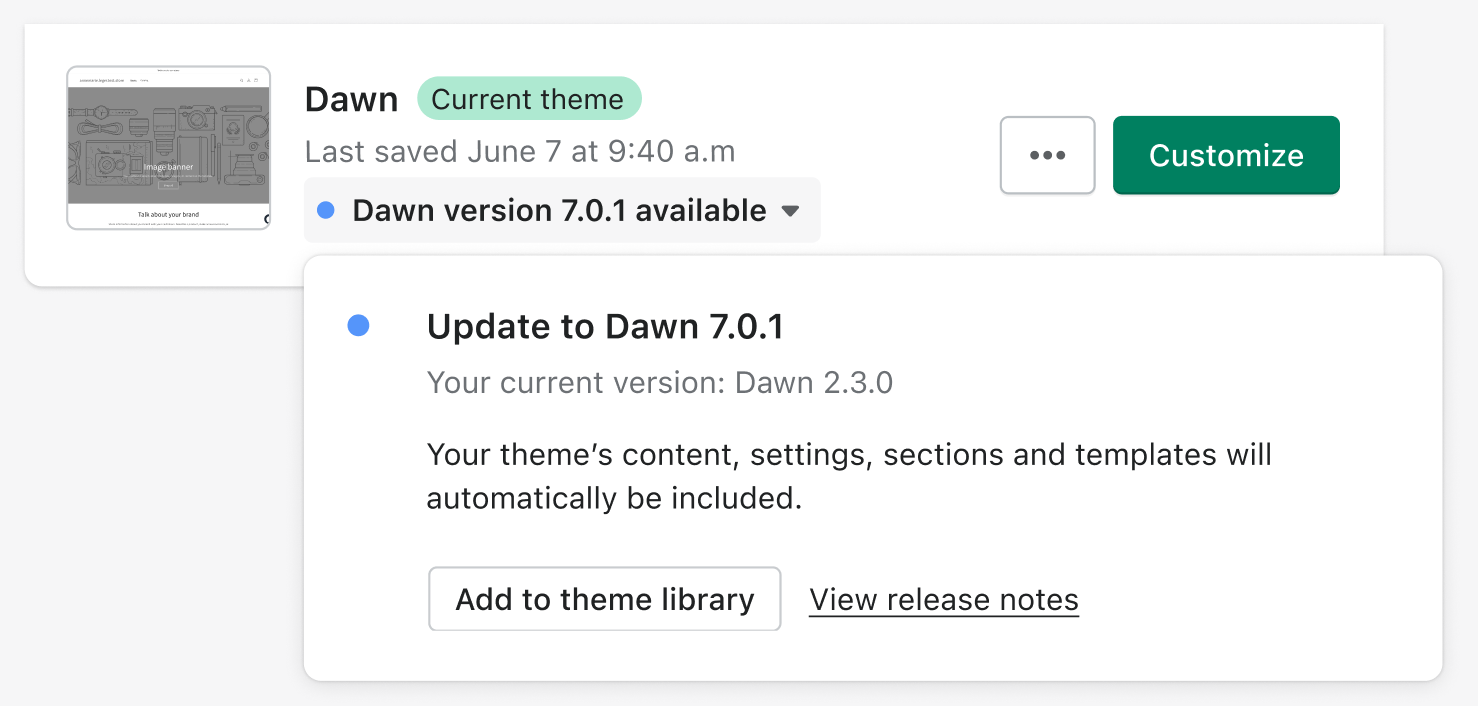Click Talk about your brand in preview

point(168,214)
